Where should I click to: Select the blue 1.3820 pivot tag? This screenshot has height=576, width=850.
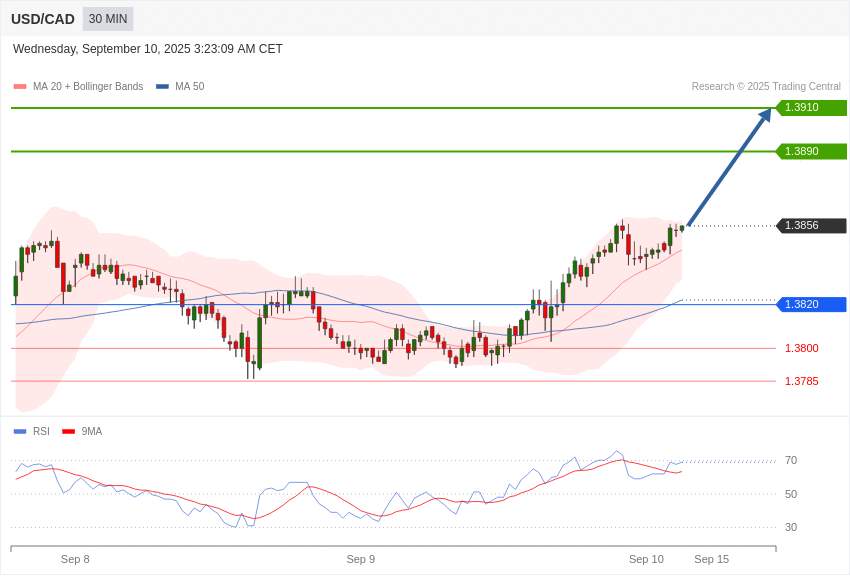(x=811, y=304)
